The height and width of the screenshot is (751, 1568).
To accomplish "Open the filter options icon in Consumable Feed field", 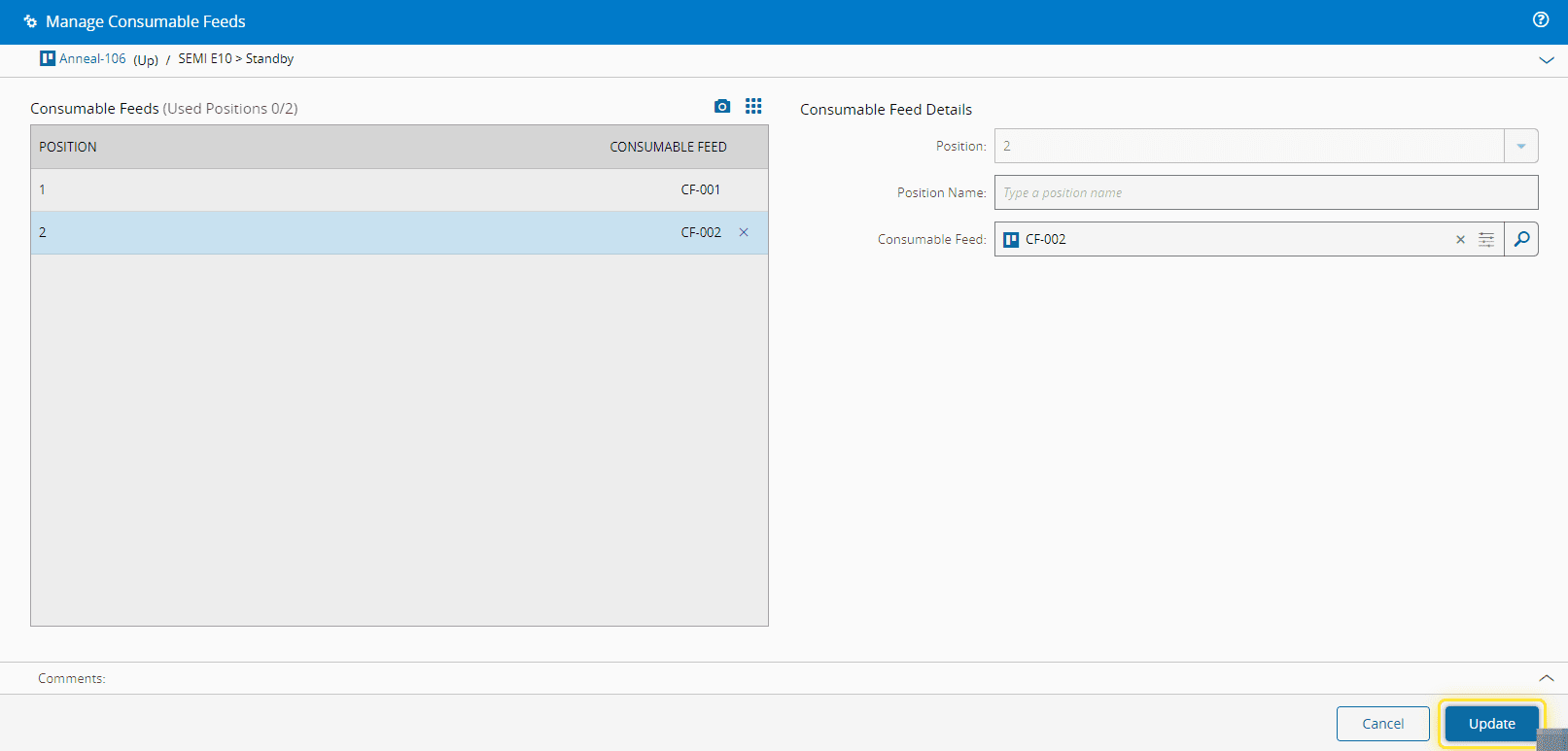I will (1486, 239).
